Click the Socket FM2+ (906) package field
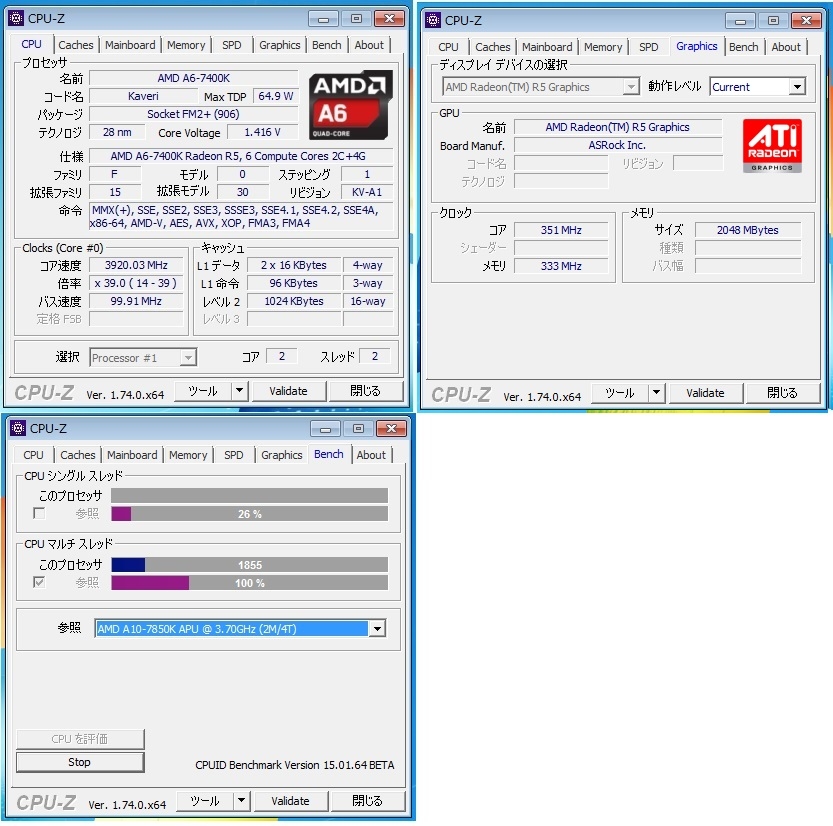This screenshot has width=833, height=826. pyautogui.click(x=194, y=114)
